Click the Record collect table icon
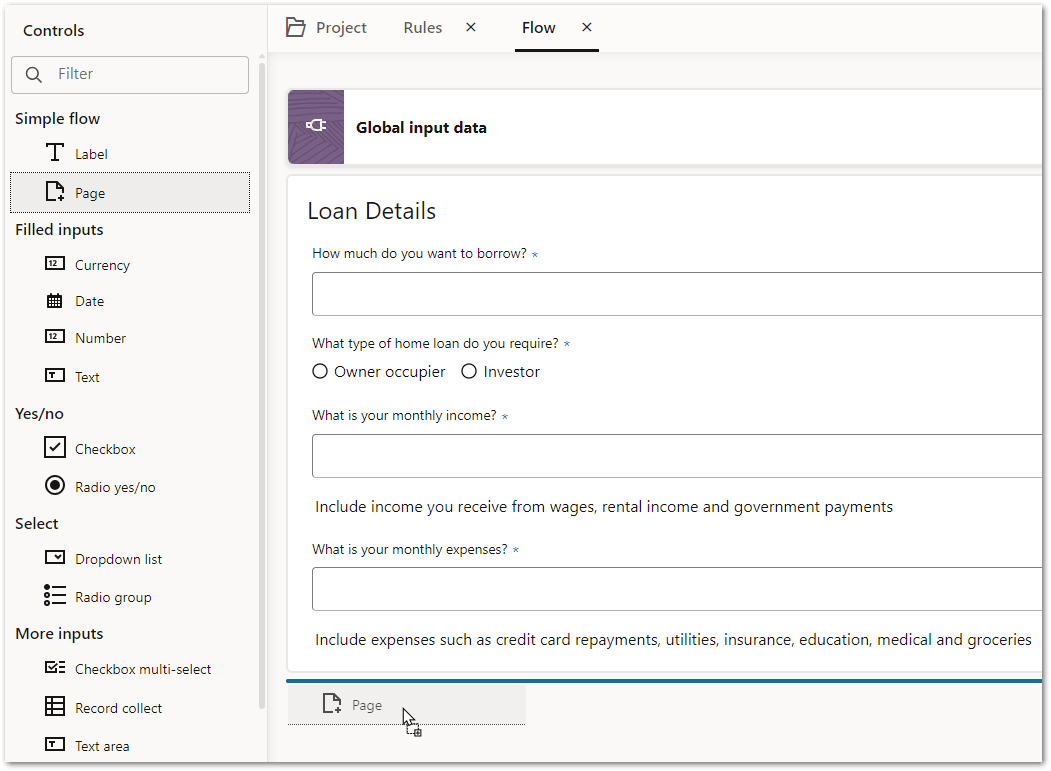The image size is (1051, 771). click(x=55, y=707)
